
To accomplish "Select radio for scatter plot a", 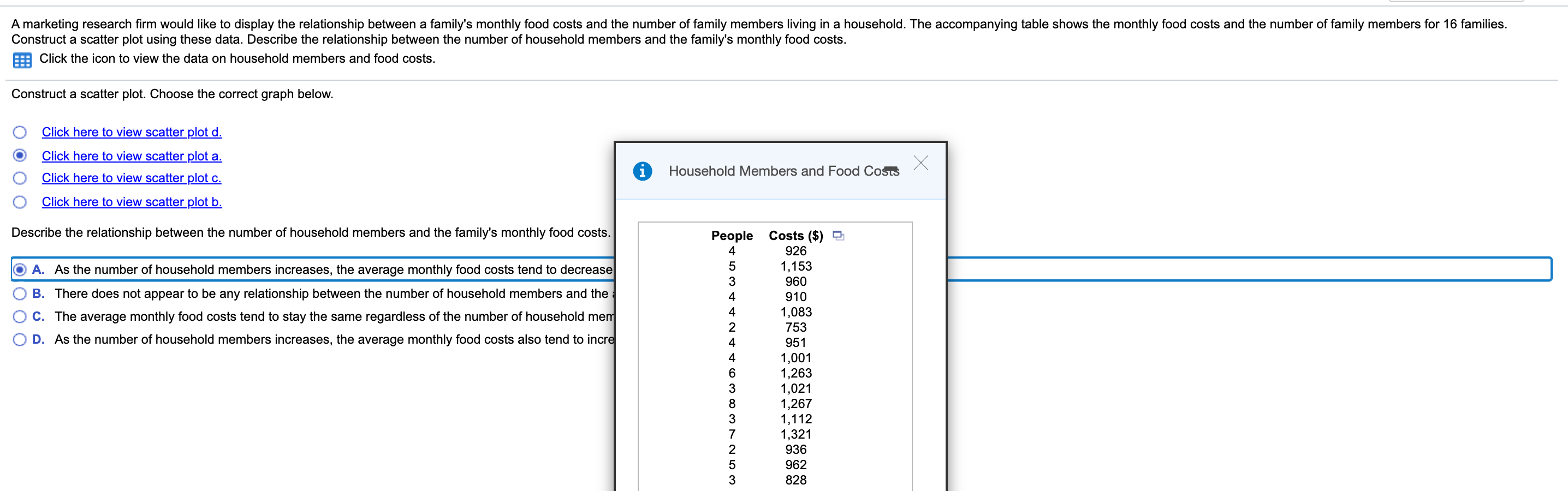I will click(x=20, y=156).
